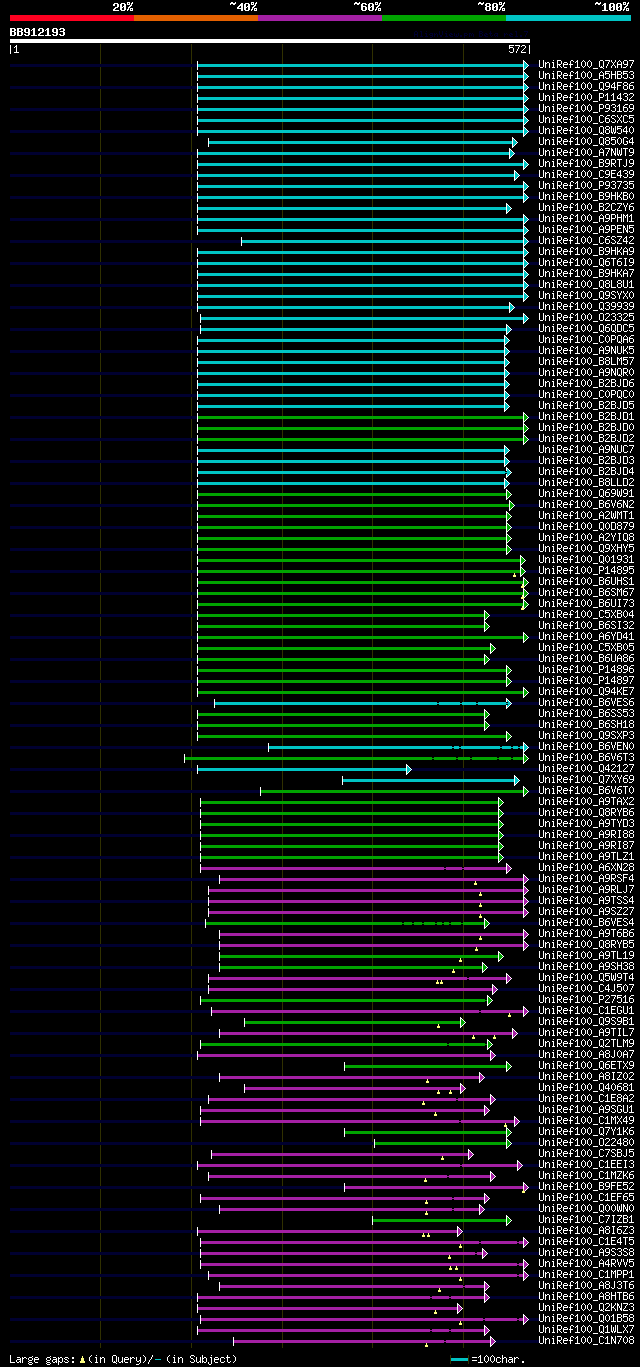Viewport: 640px width, 1367px height.
Task: Select hit label UniRef100_Q40681
Action: click(586, 1087)
